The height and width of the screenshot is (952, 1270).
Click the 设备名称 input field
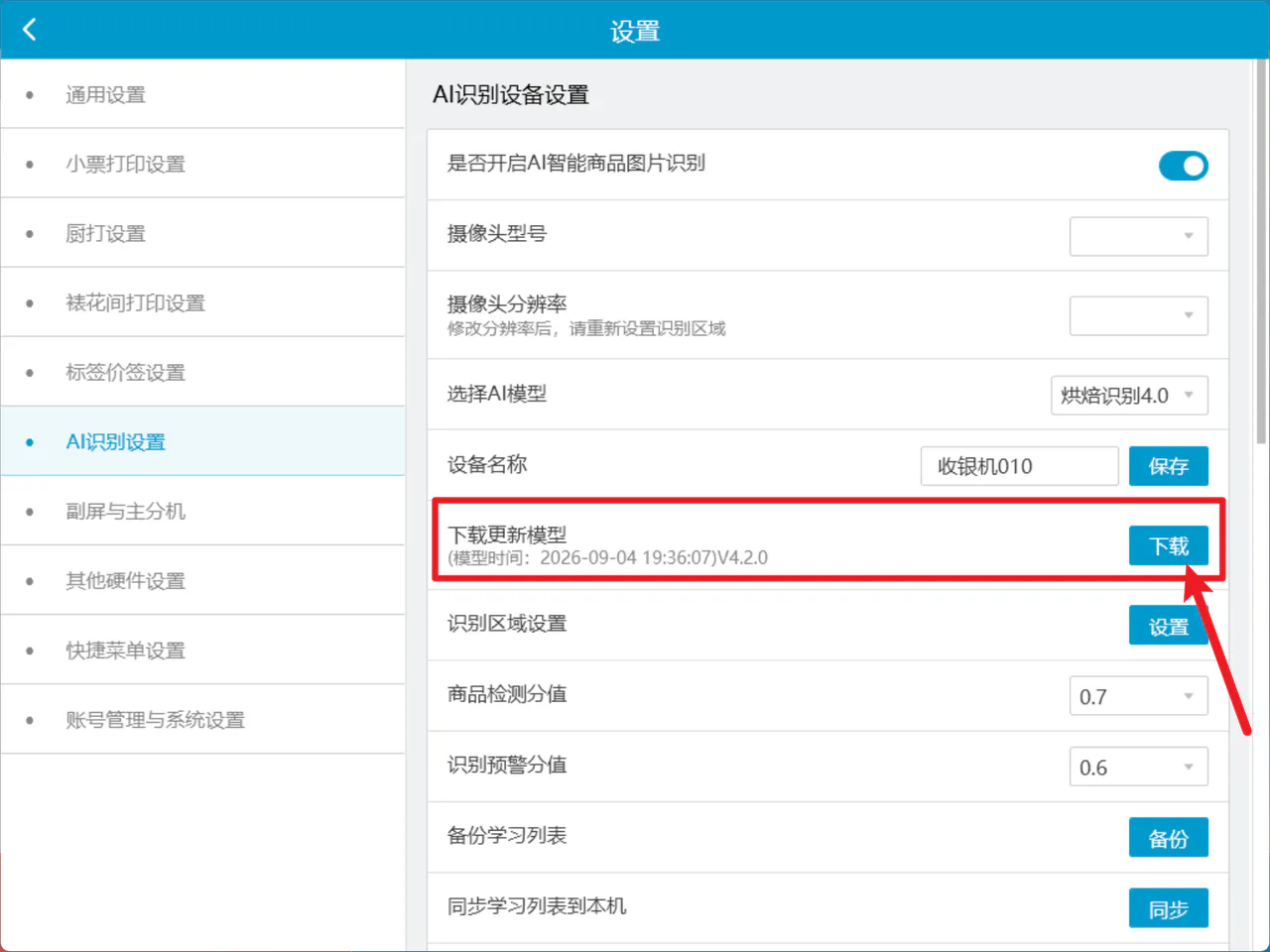[1019, 466]
